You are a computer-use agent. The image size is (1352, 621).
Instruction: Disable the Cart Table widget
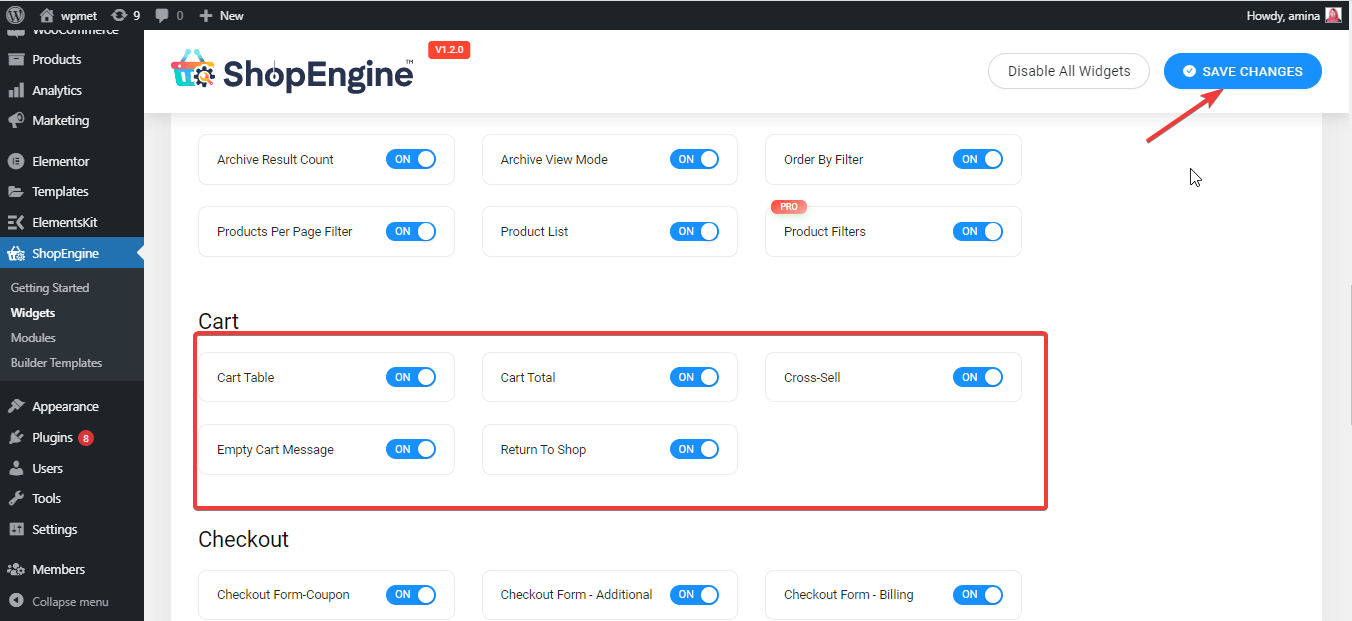(411, 377)
